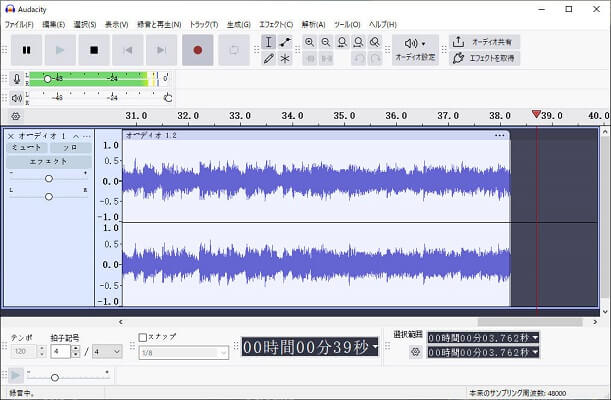Screen dimensions: 611x400
Task: Click the red Record button
Action: (198, 50)
